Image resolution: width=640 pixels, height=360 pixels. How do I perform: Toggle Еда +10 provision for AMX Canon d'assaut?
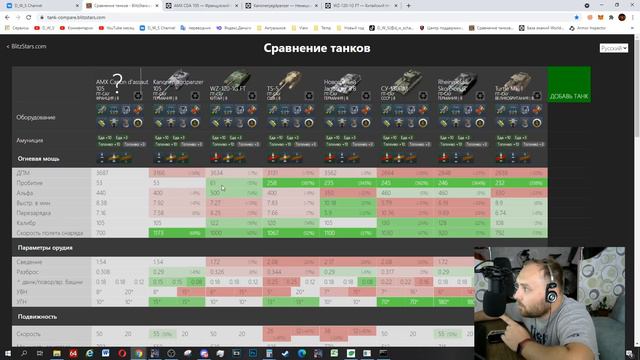point(105,138)
